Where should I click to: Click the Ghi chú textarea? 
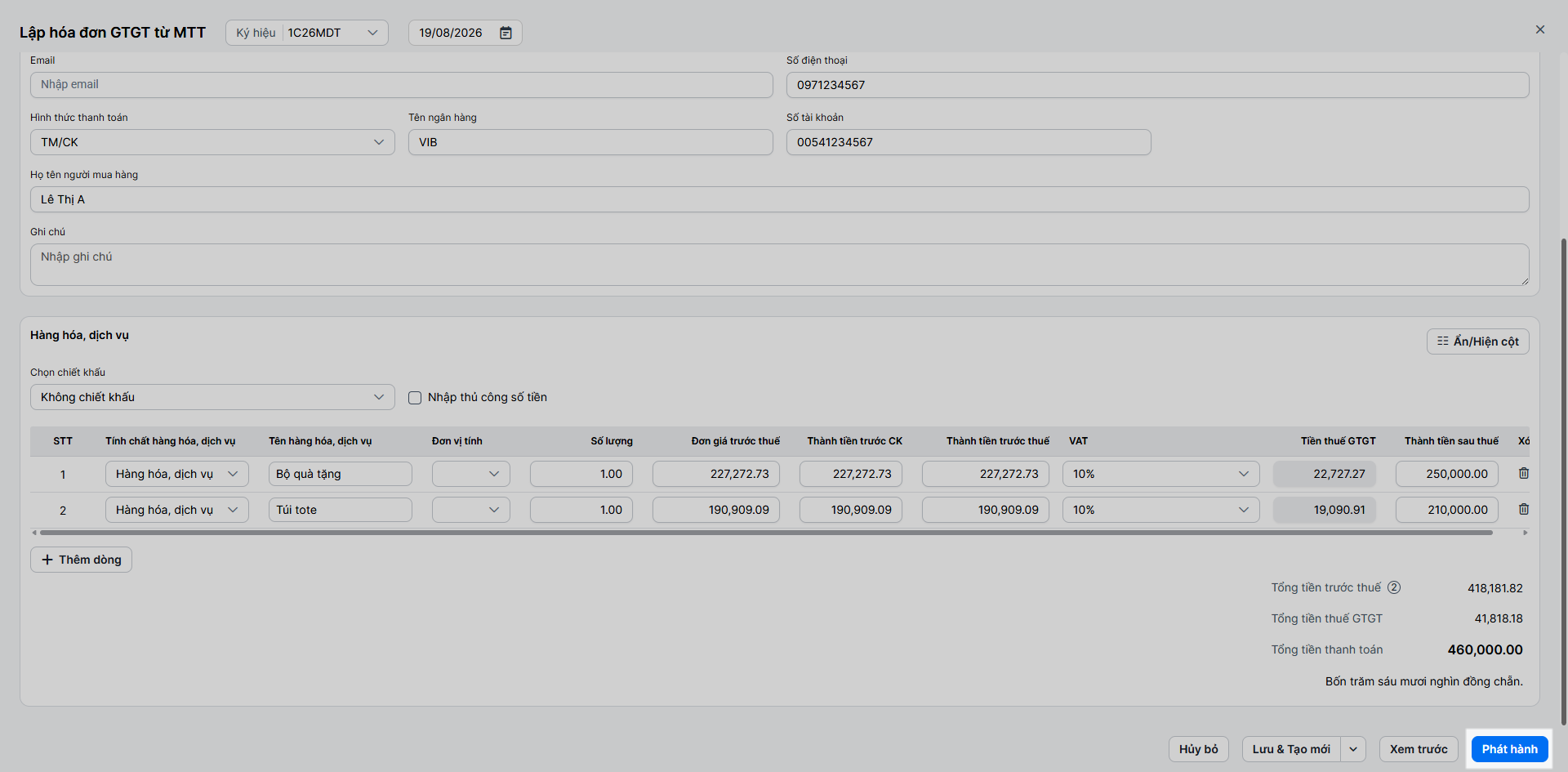coord(780,265)
